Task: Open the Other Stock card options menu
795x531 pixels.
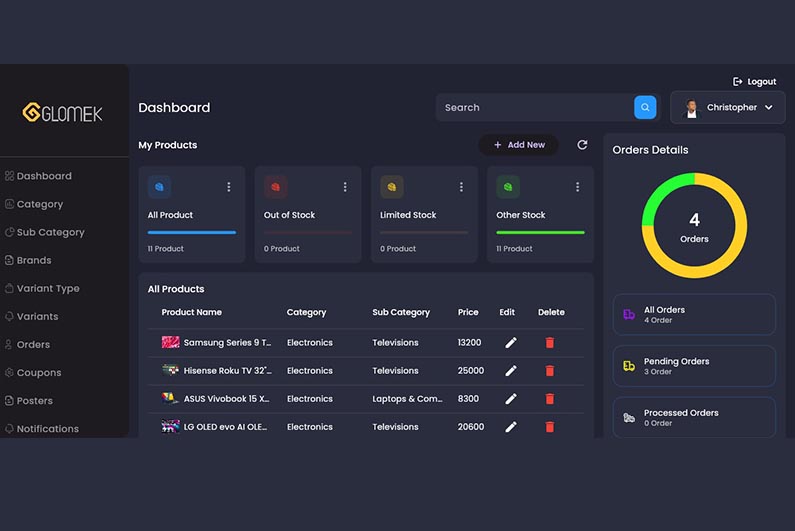Action: pyautogui.click(x=577, y=187)
